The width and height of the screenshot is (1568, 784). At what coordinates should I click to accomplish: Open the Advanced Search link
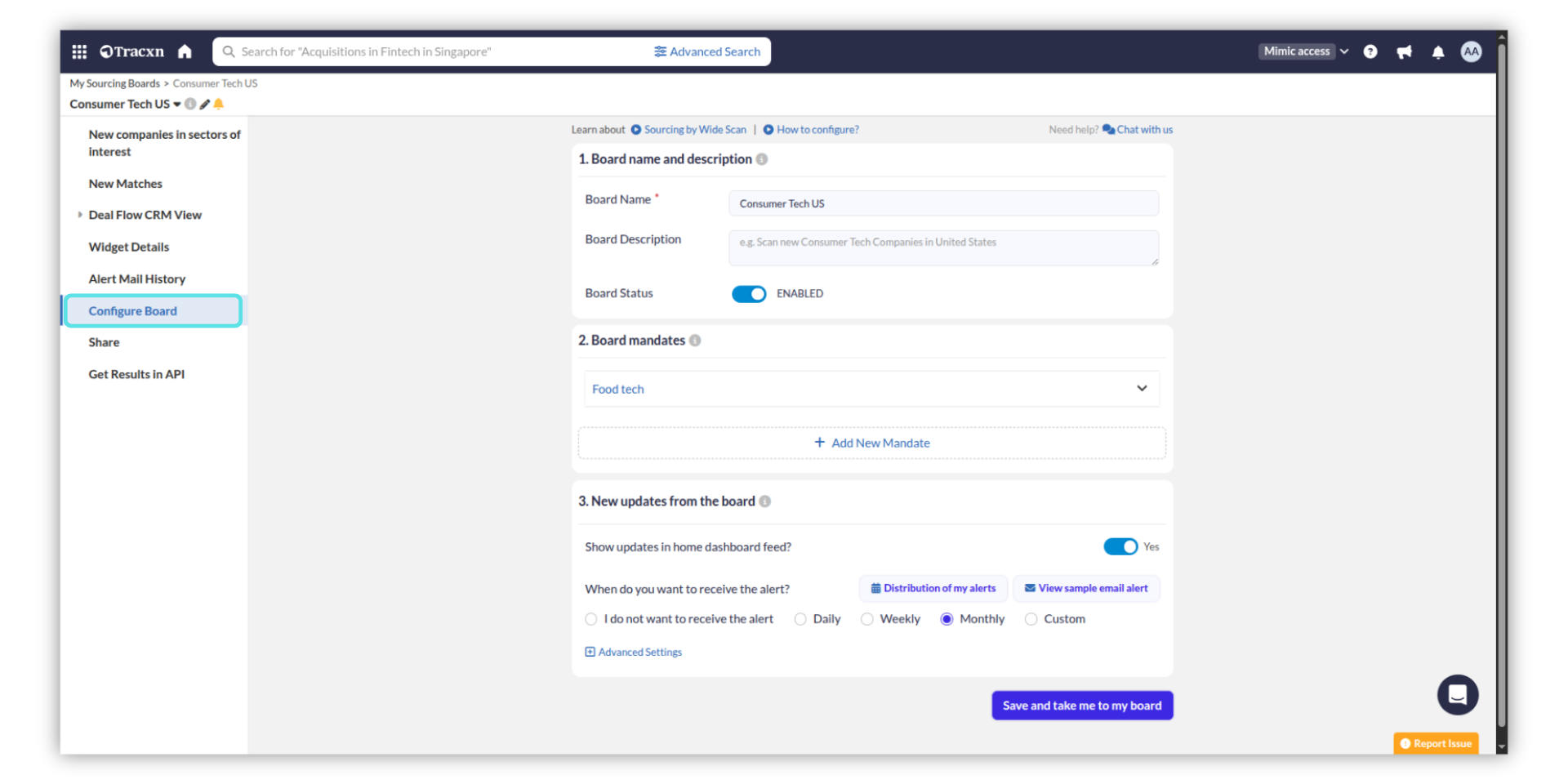(707, 51)
